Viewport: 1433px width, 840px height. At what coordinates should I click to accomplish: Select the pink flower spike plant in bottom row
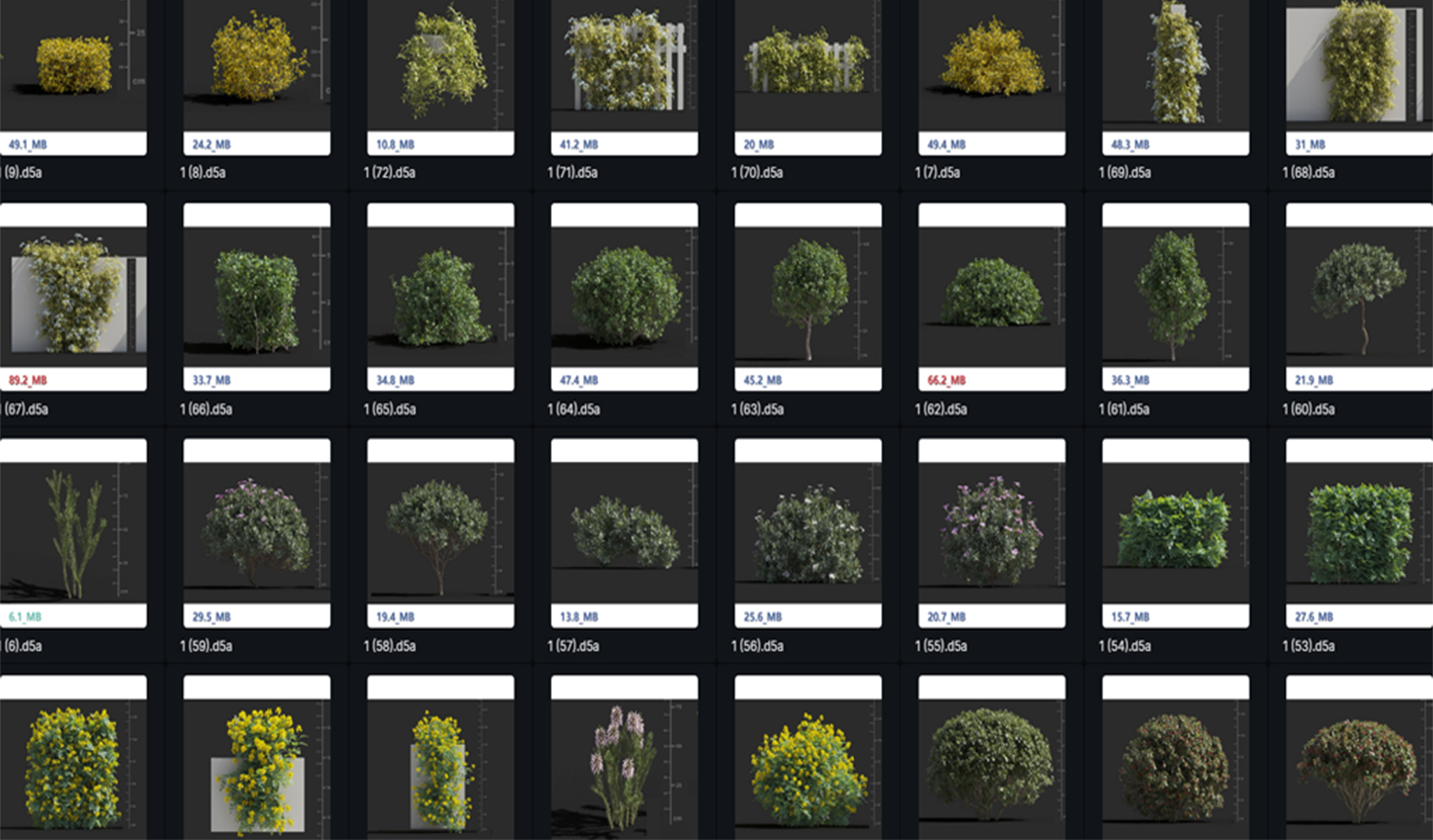624,766
